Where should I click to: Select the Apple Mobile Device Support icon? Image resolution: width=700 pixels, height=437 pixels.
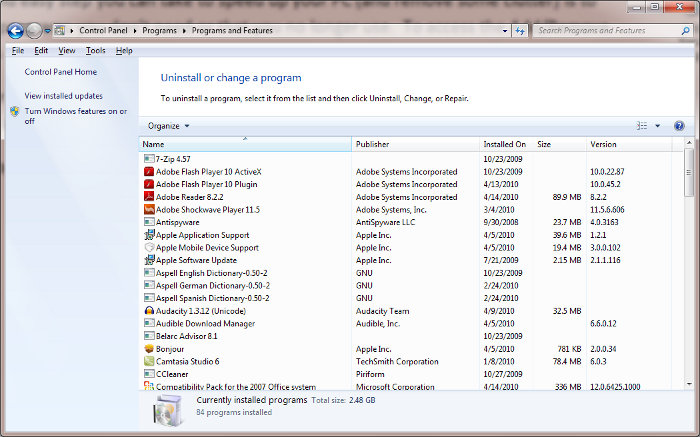[x=149, y=247]
